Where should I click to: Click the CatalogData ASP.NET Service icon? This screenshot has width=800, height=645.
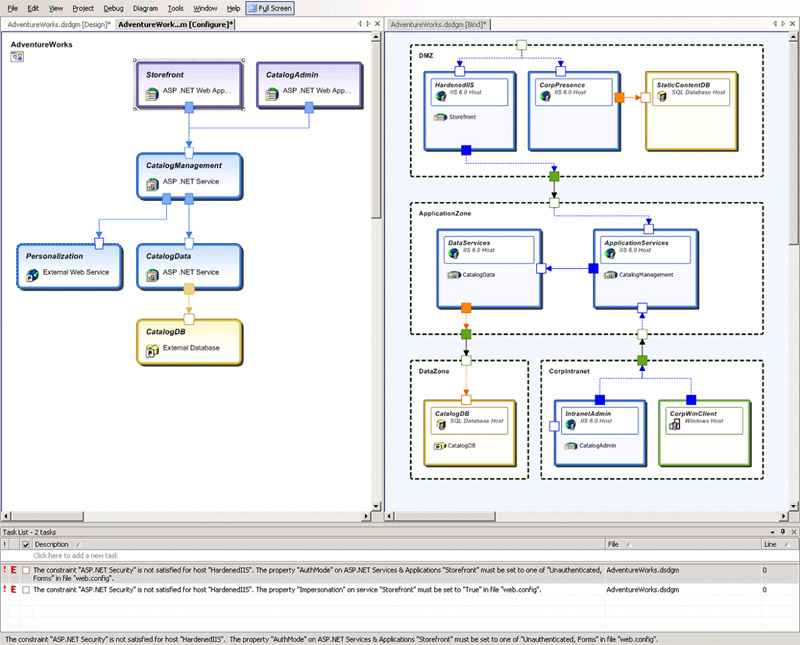152,276
